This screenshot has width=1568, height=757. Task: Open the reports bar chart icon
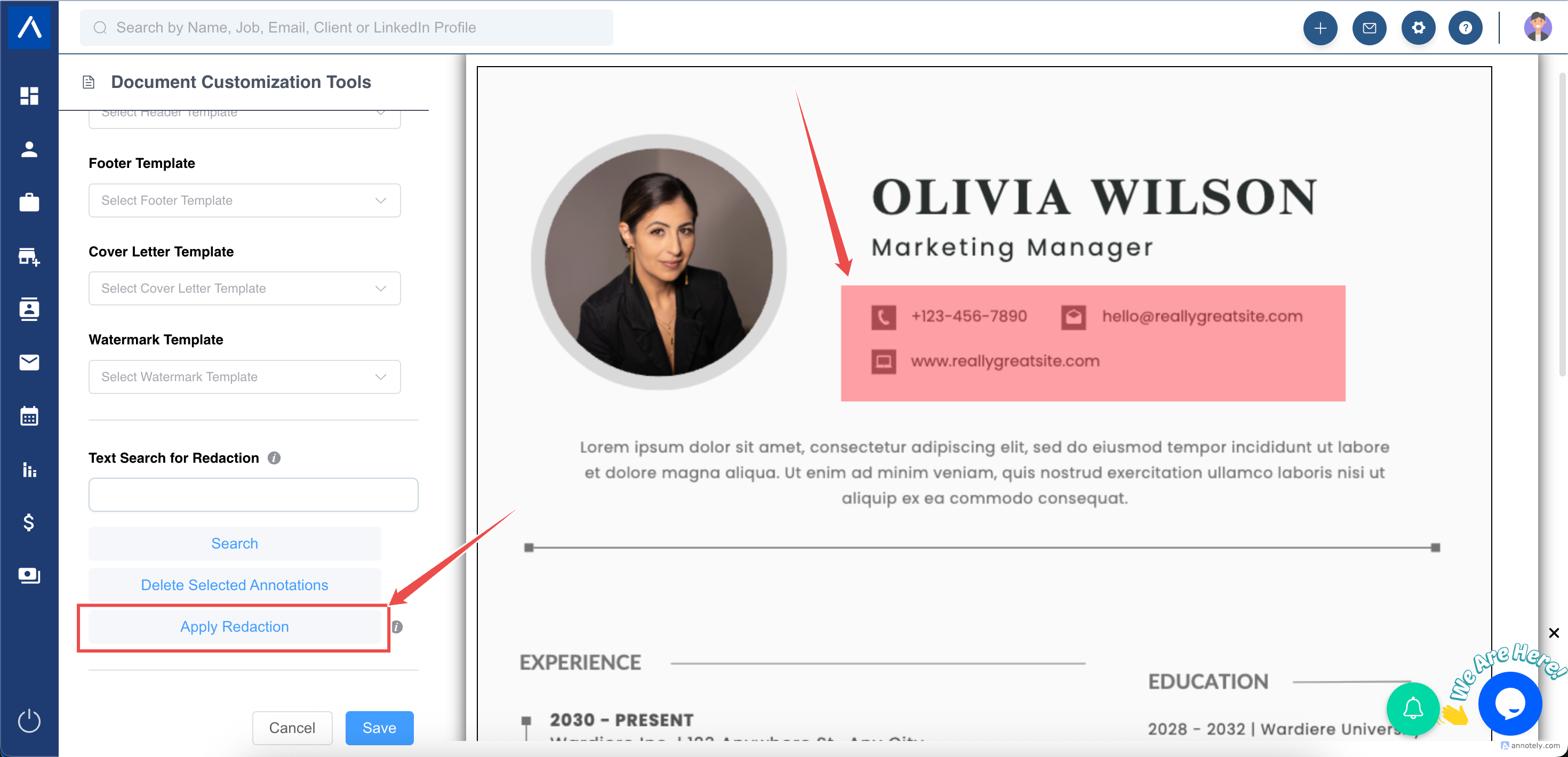coord(29,470)
